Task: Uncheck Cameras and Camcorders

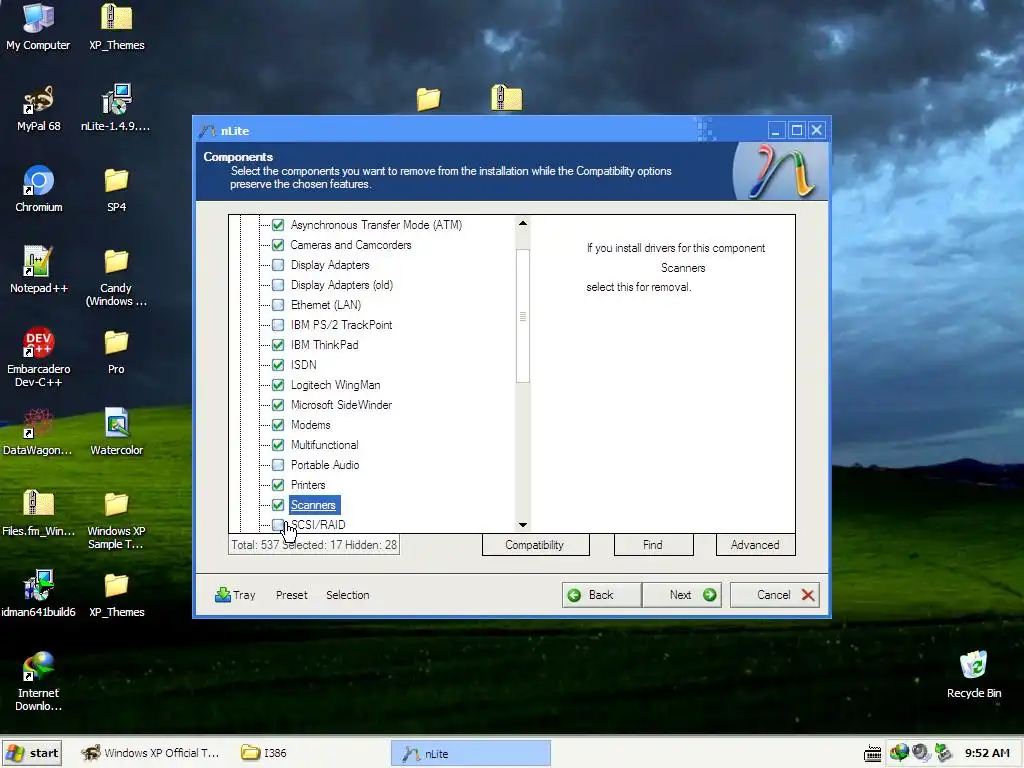Action: coord(278,245)
